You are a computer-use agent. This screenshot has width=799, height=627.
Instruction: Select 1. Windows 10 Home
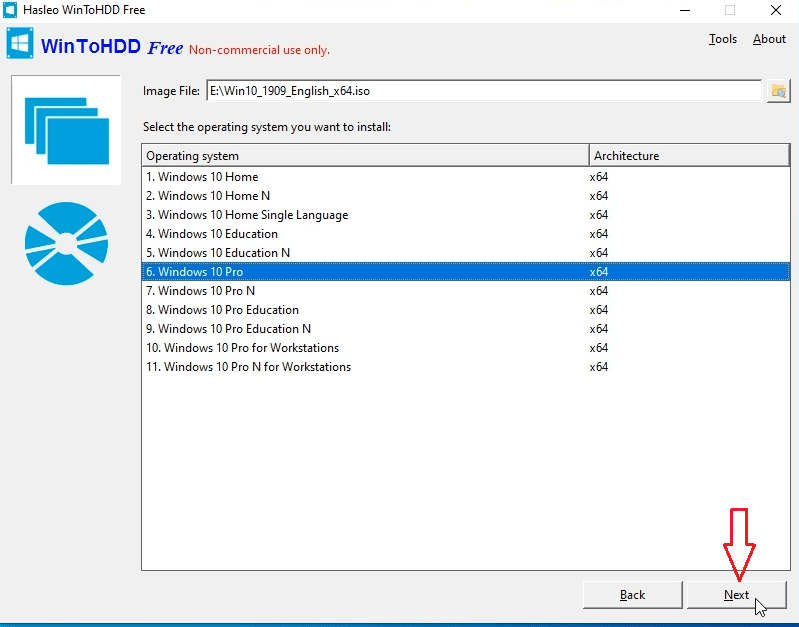466,177
